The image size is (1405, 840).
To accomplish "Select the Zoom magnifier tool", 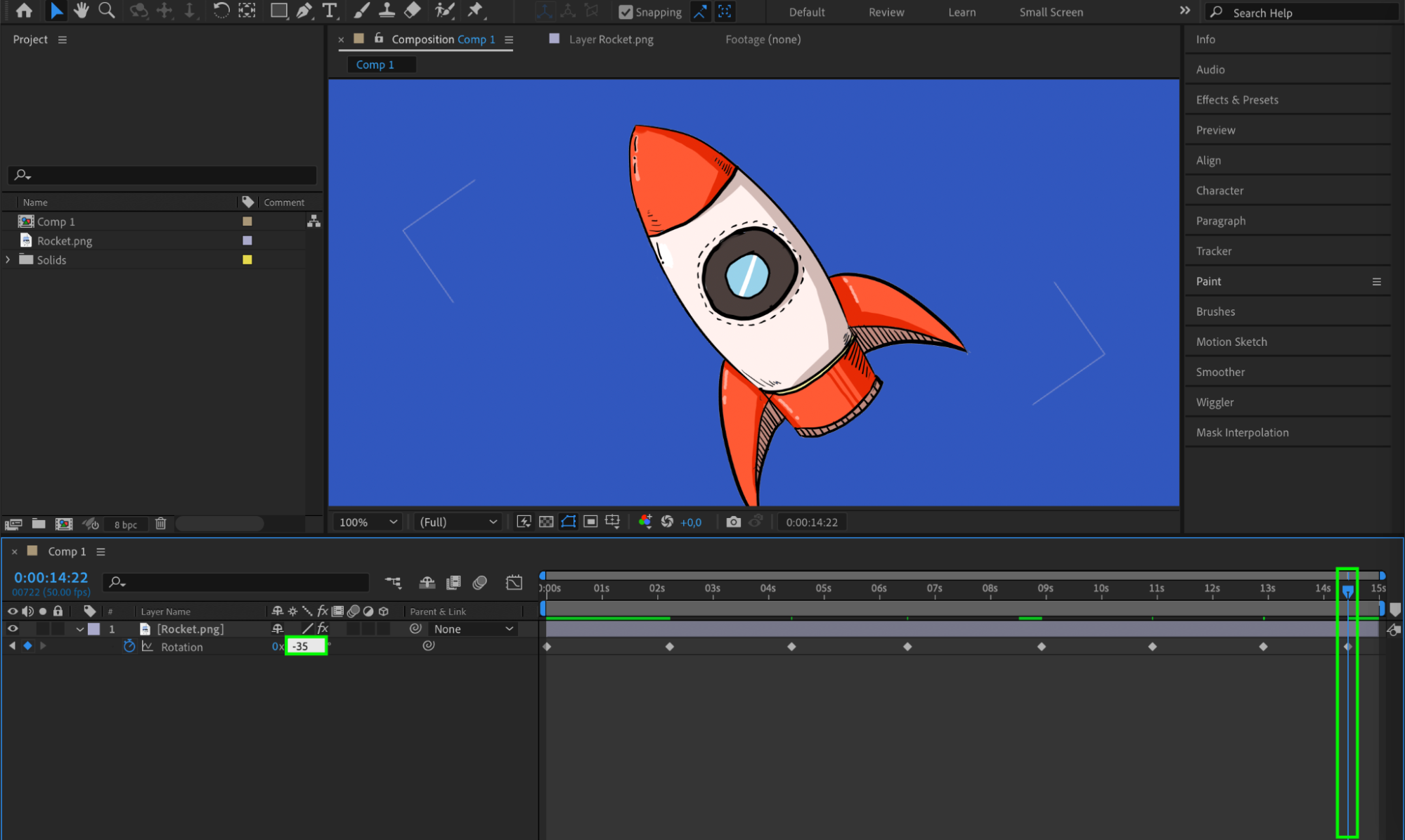I will point(107,11).
